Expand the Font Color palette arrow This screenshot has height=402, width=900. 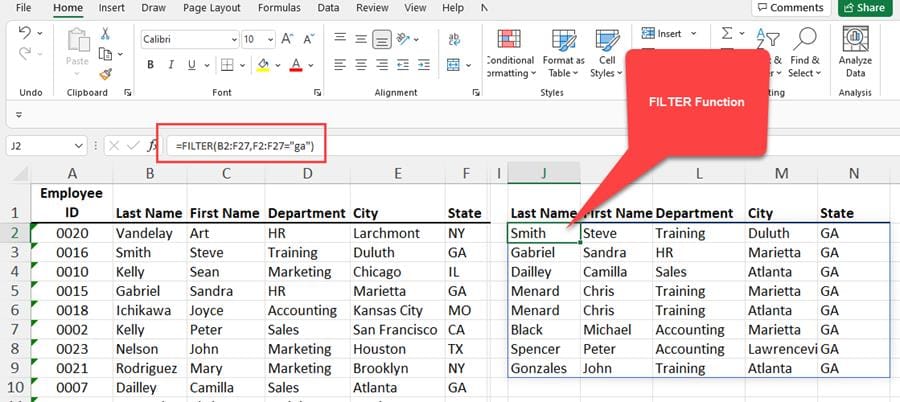tap(311, 65)
